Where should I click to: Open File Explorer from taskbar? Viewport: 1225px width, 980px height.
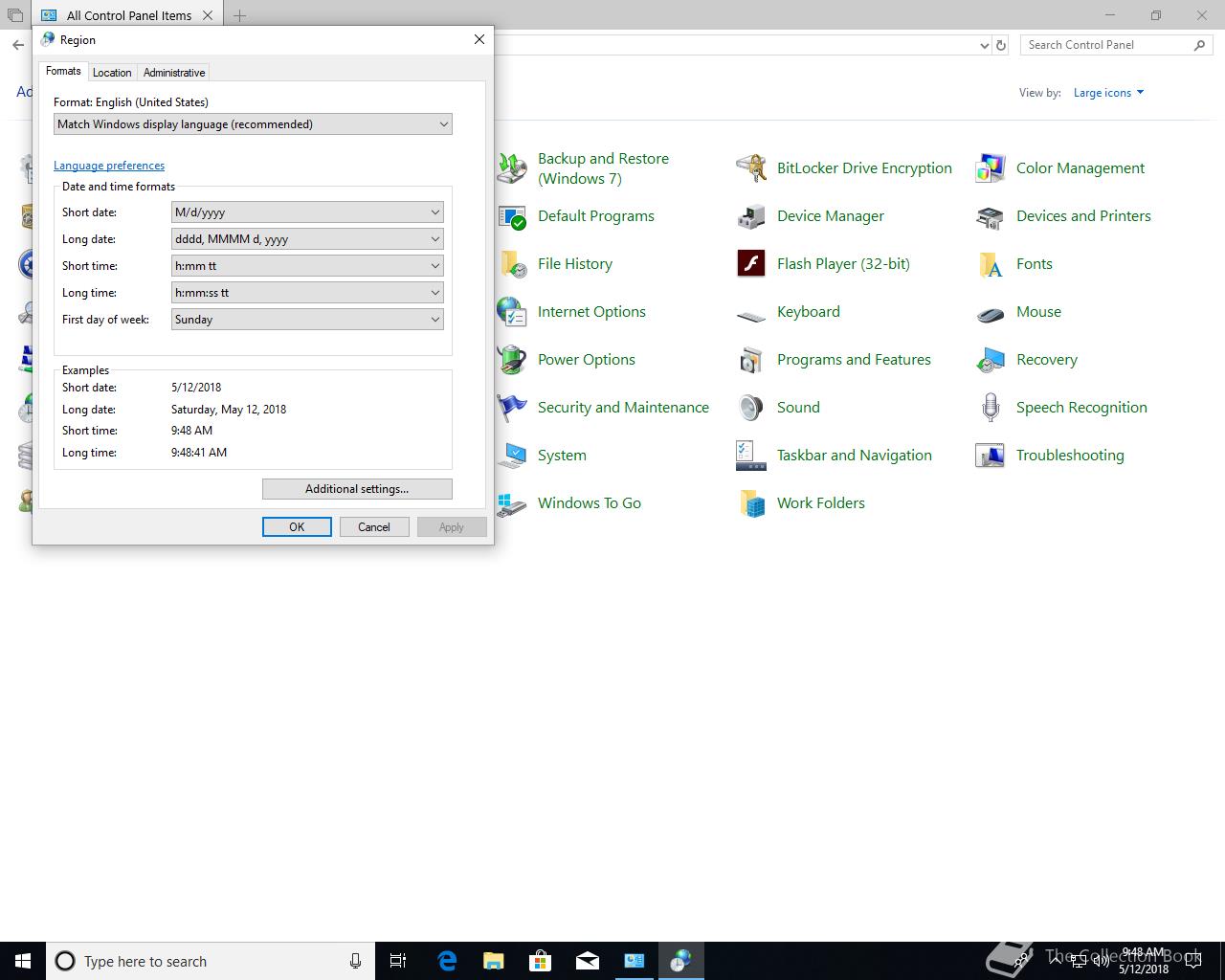pyautogui.click(x=494, y=961)
